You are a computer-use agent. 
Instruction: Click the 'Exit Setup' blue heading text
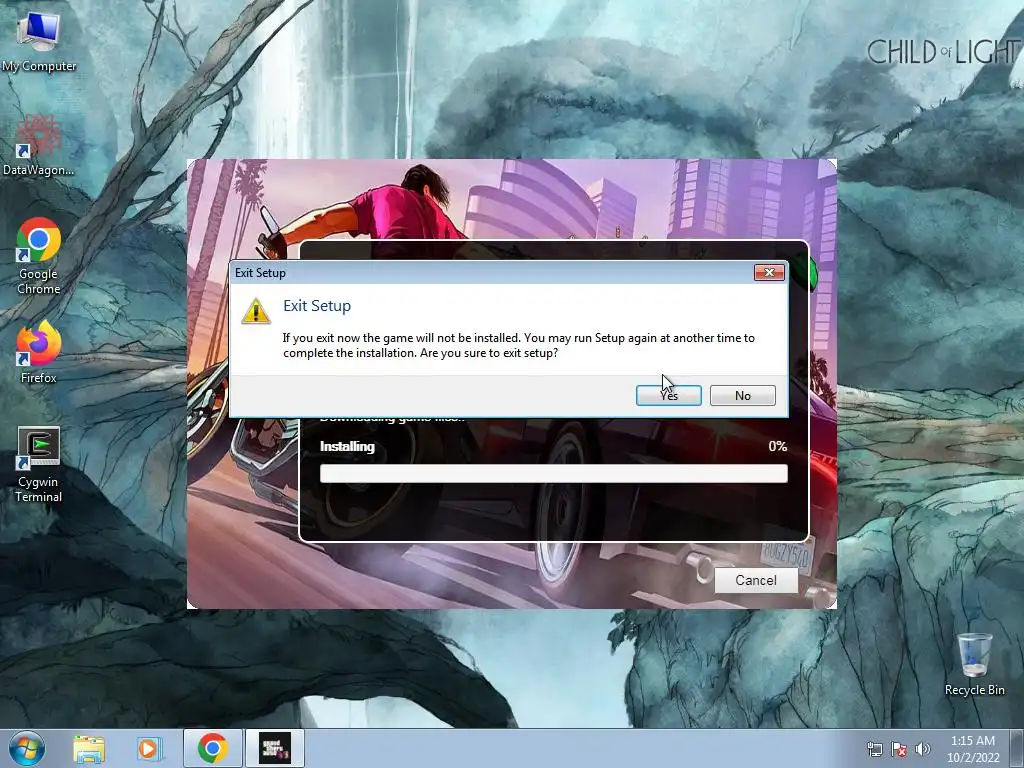pyautogui.click(x=317, y=306)
